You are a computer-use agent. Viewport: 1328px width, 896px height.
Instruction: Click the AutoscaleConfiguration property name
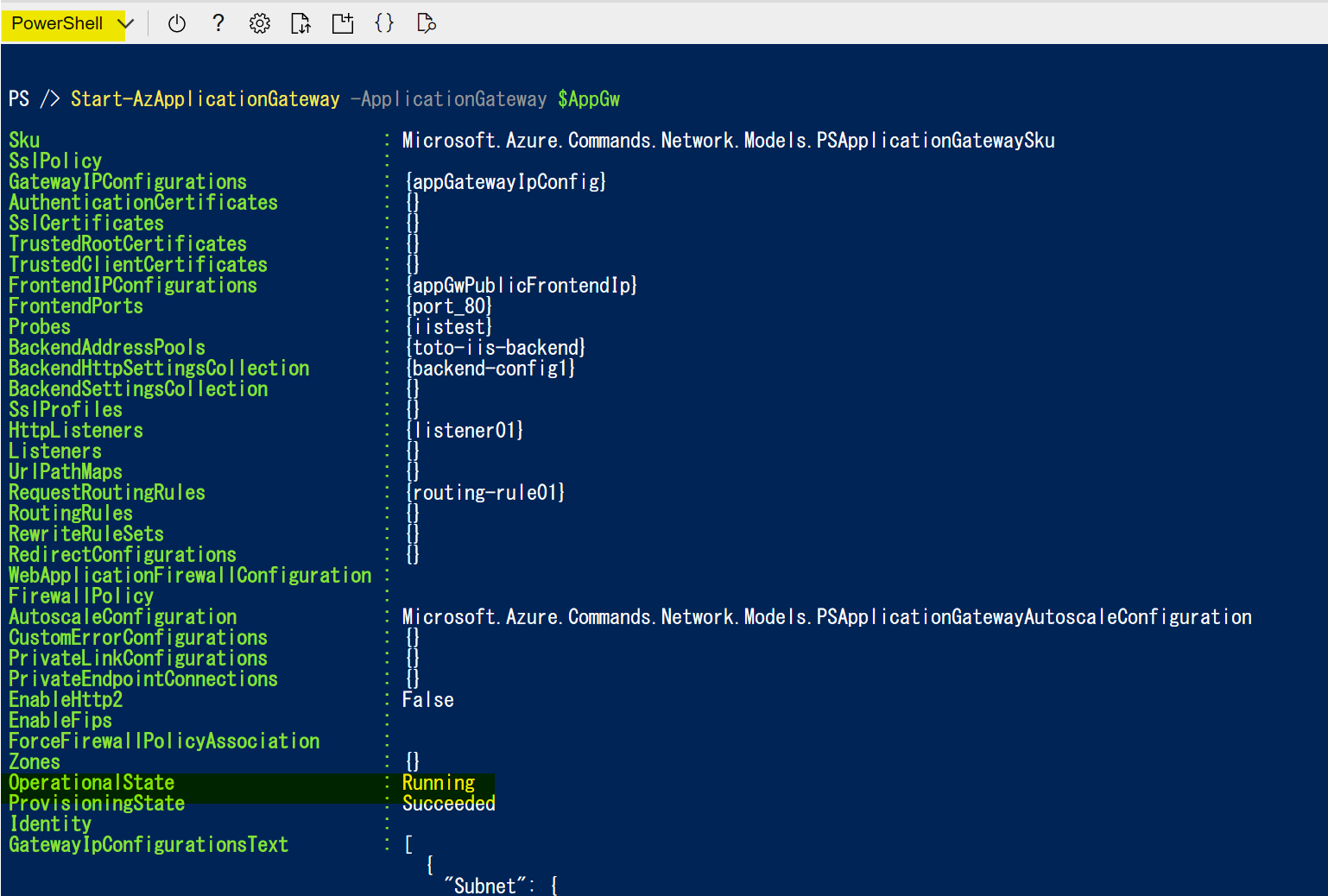[123, 617]
